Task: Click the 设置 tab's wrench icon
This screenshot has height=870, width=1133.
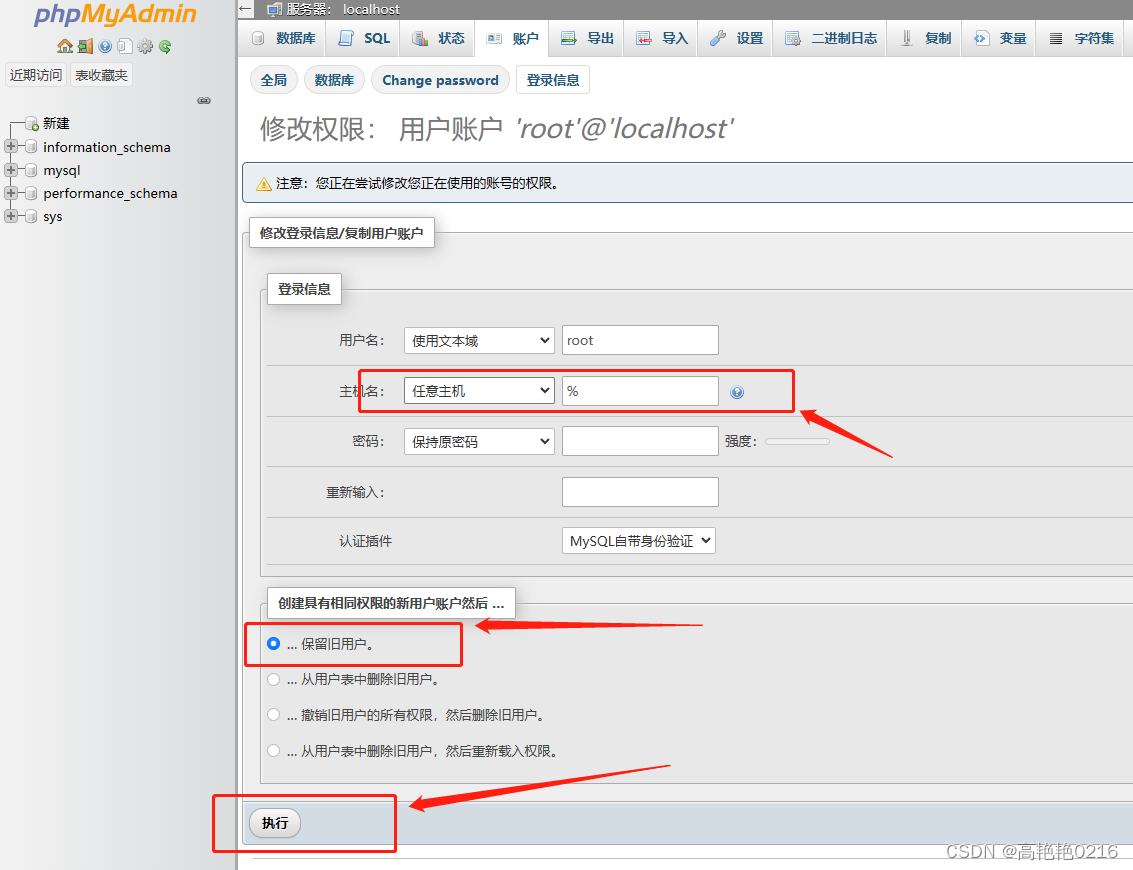Action: point(718,38)
